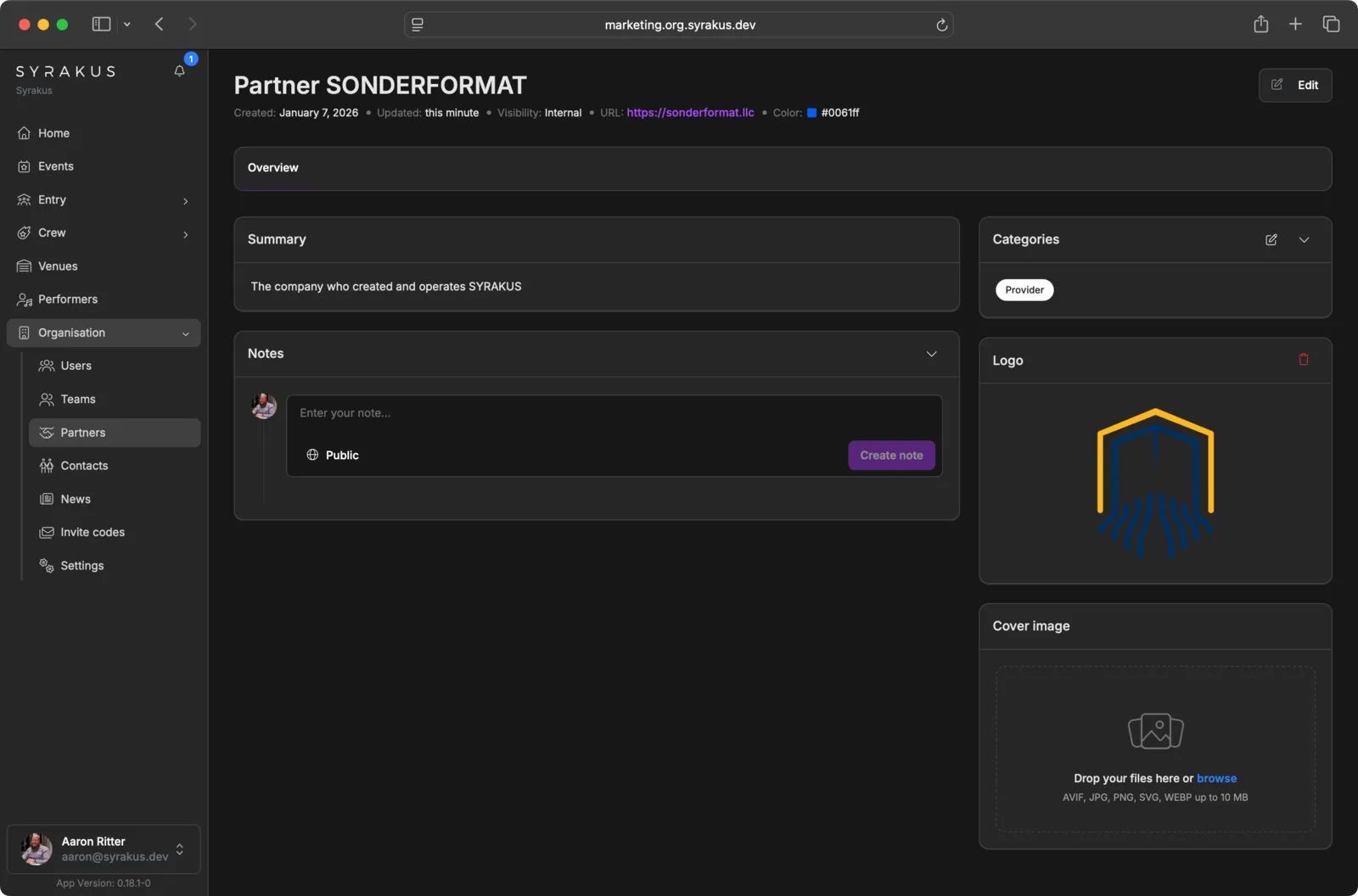Delete the partner logo via trash icon
This screenshot has height=896, width=1358.
1302,359
